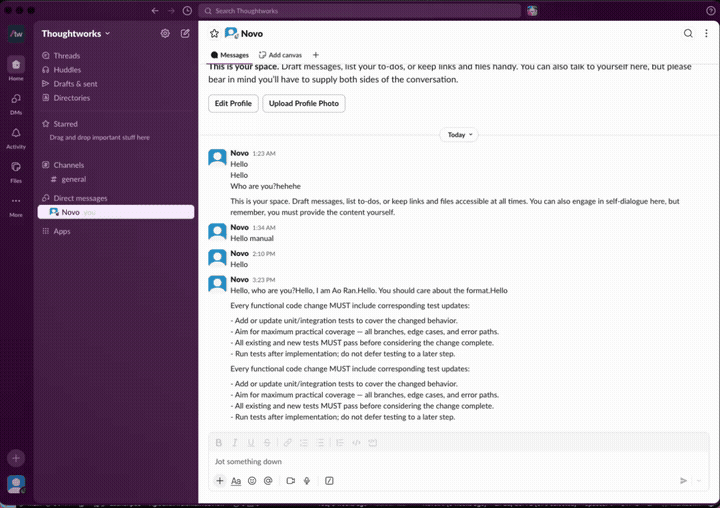720x508 pixels.
Task: Open send options dropdown arrow
Action: 699,480
